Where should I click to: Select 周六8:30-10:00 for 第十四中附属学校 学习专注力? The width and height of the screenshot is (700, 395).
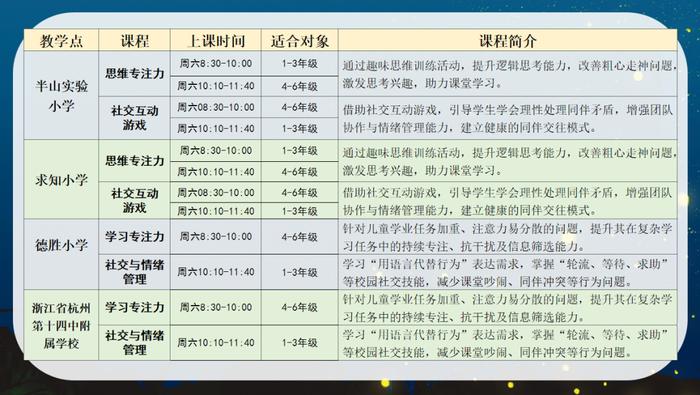[216, 308]
